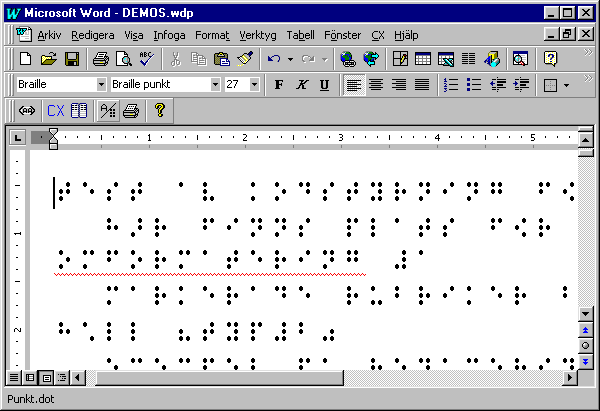Run the spelling check icon
Viewport: 600px width, 411px height.
(146, 59)
